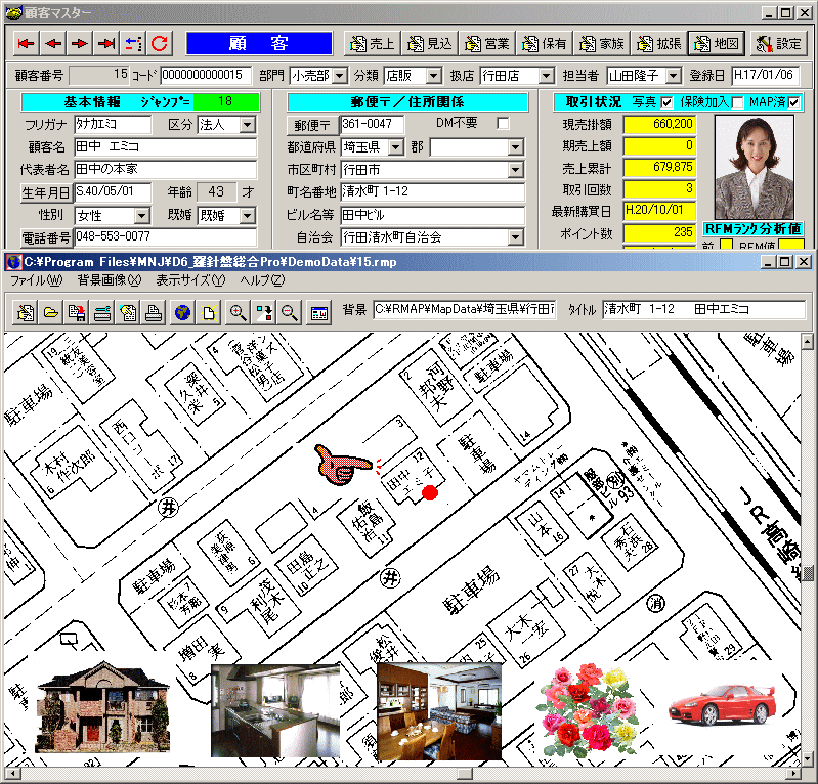Click the hand-on-page icon in map toolbar
This screenshot has height=784, width=818.
[128, 312]
